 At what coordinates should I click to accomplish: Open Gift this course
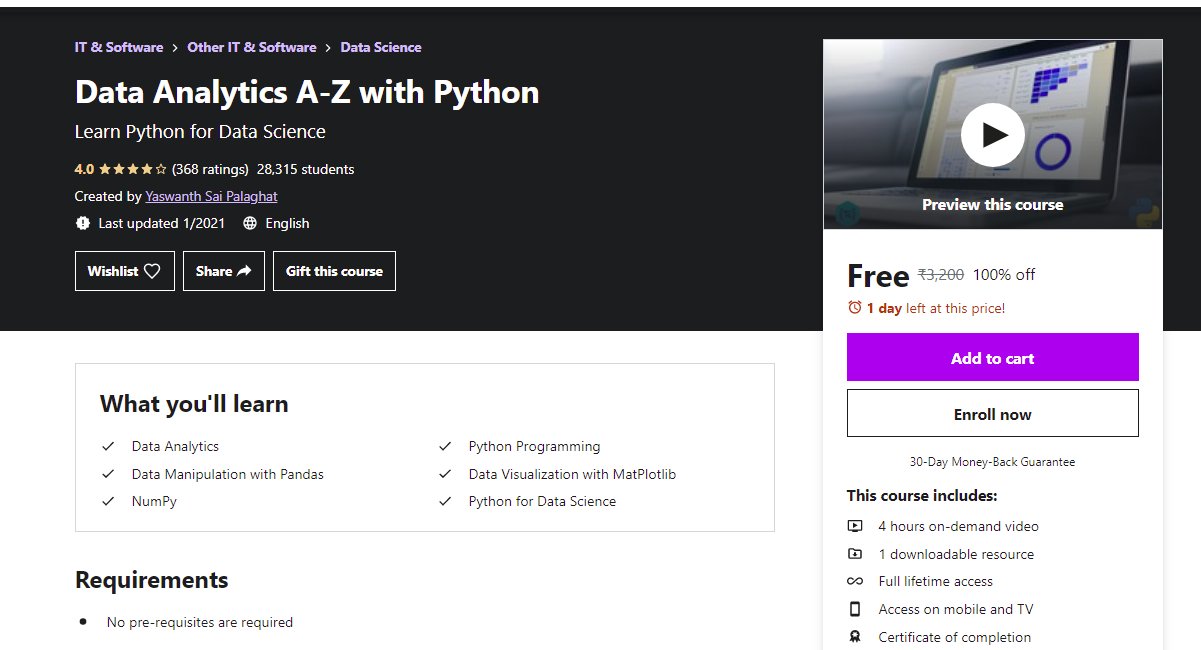click(x=334, y=270)
